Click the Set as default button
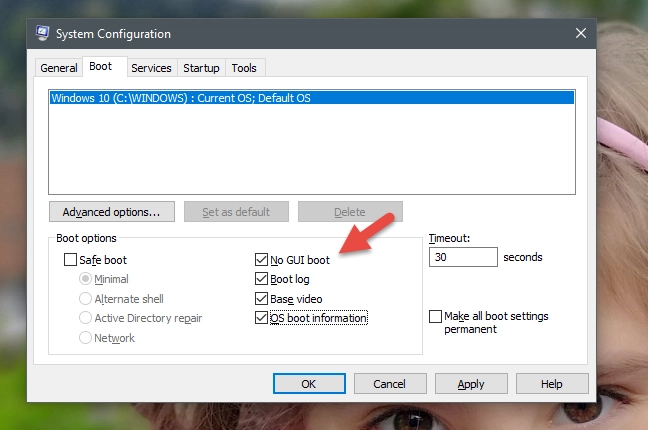Viewport: 648px width, 430px height. (x=236, y=212)
